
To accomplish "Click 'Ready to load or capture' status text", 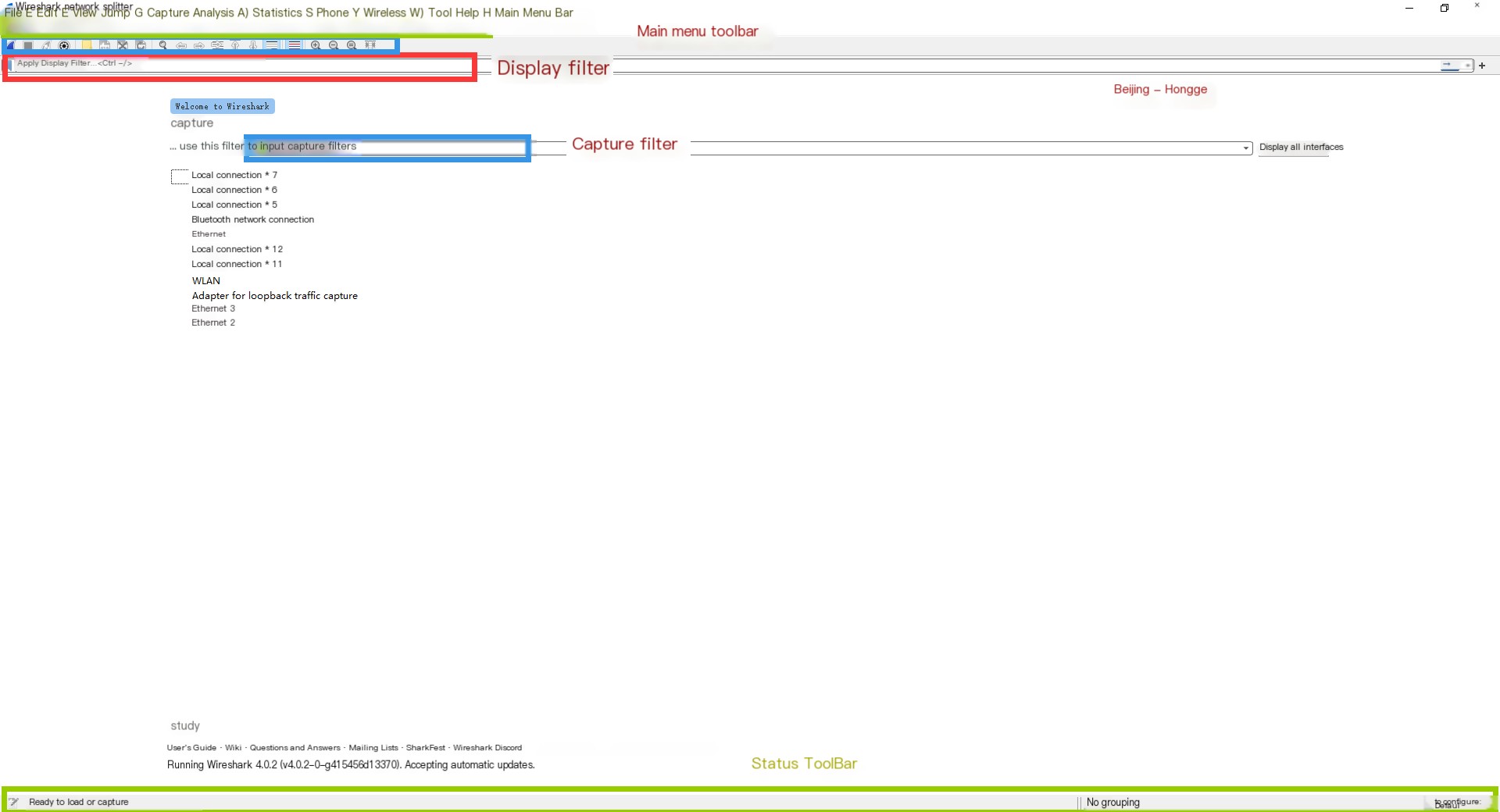I will 79,802.
